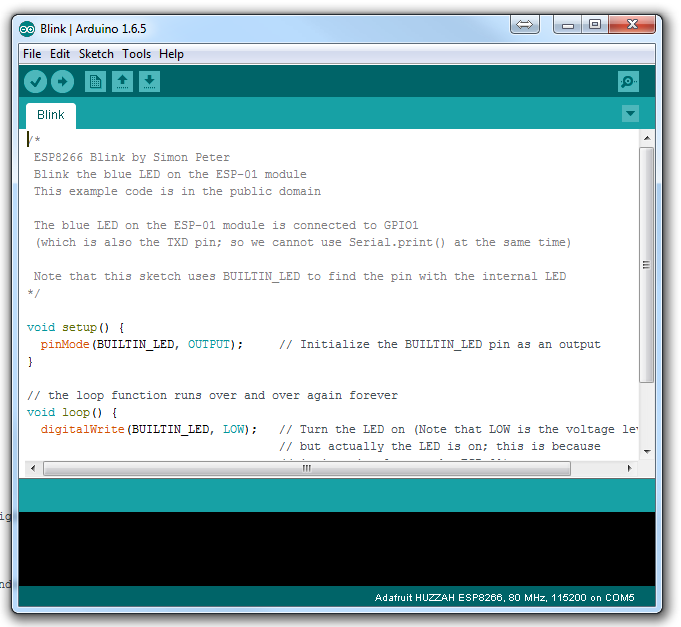The width and height of the screenshot is (681, 627).
Task: Click the comment line about the TXD pin
Action: tap(303, 242)
